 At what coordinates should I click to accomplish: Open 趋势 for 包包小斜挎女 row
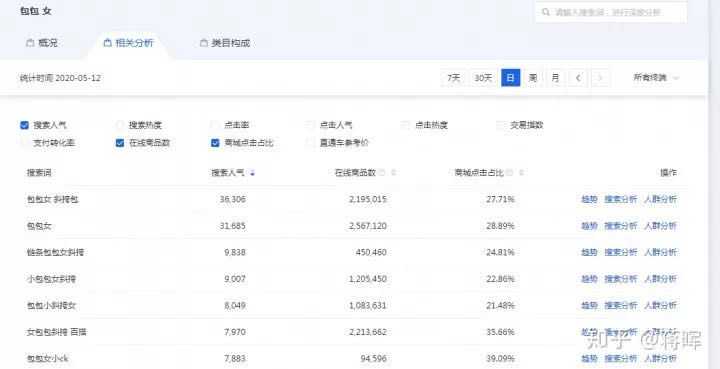click(x=590, y=306)
